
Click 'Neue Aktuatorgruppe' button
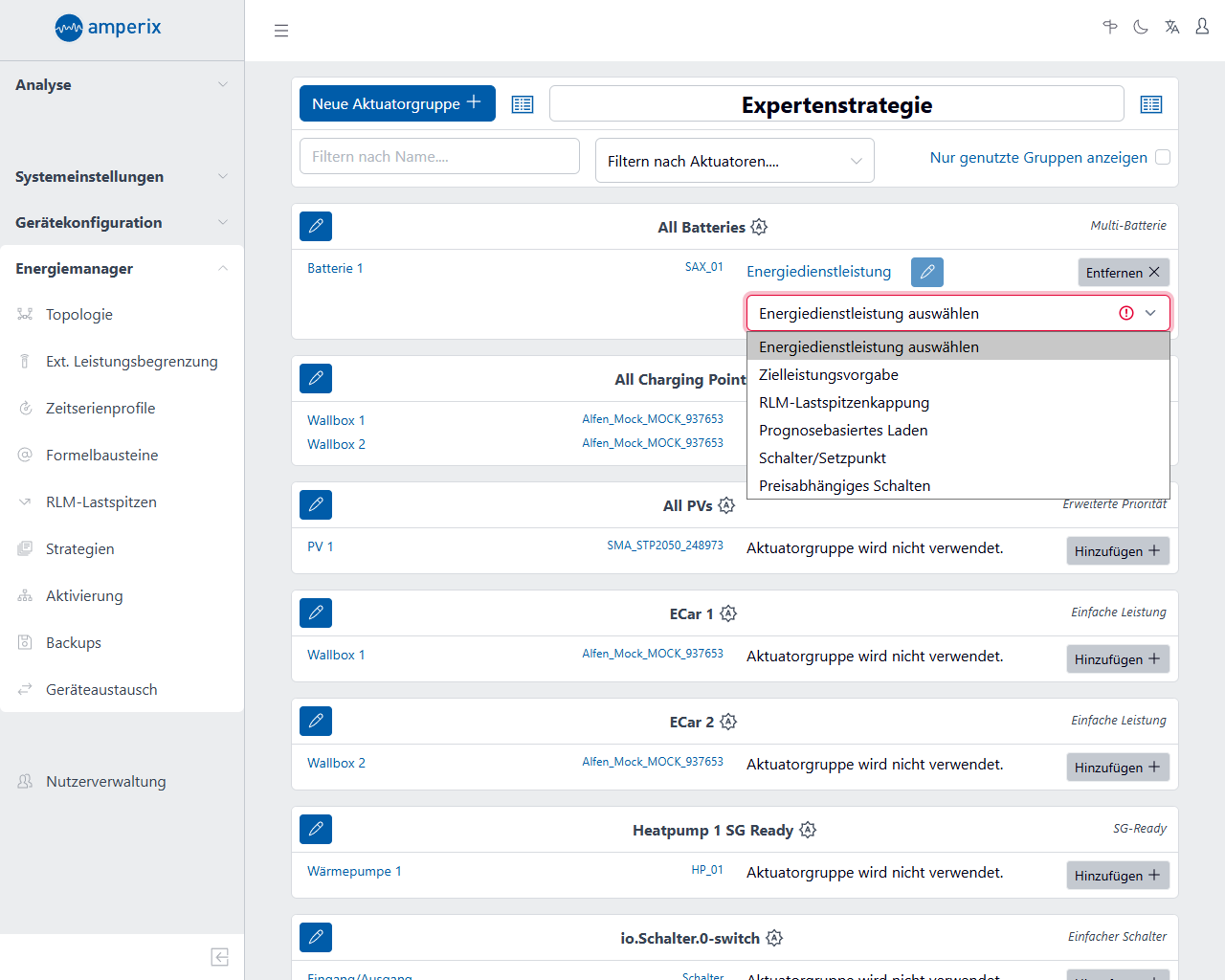(397, 103)
